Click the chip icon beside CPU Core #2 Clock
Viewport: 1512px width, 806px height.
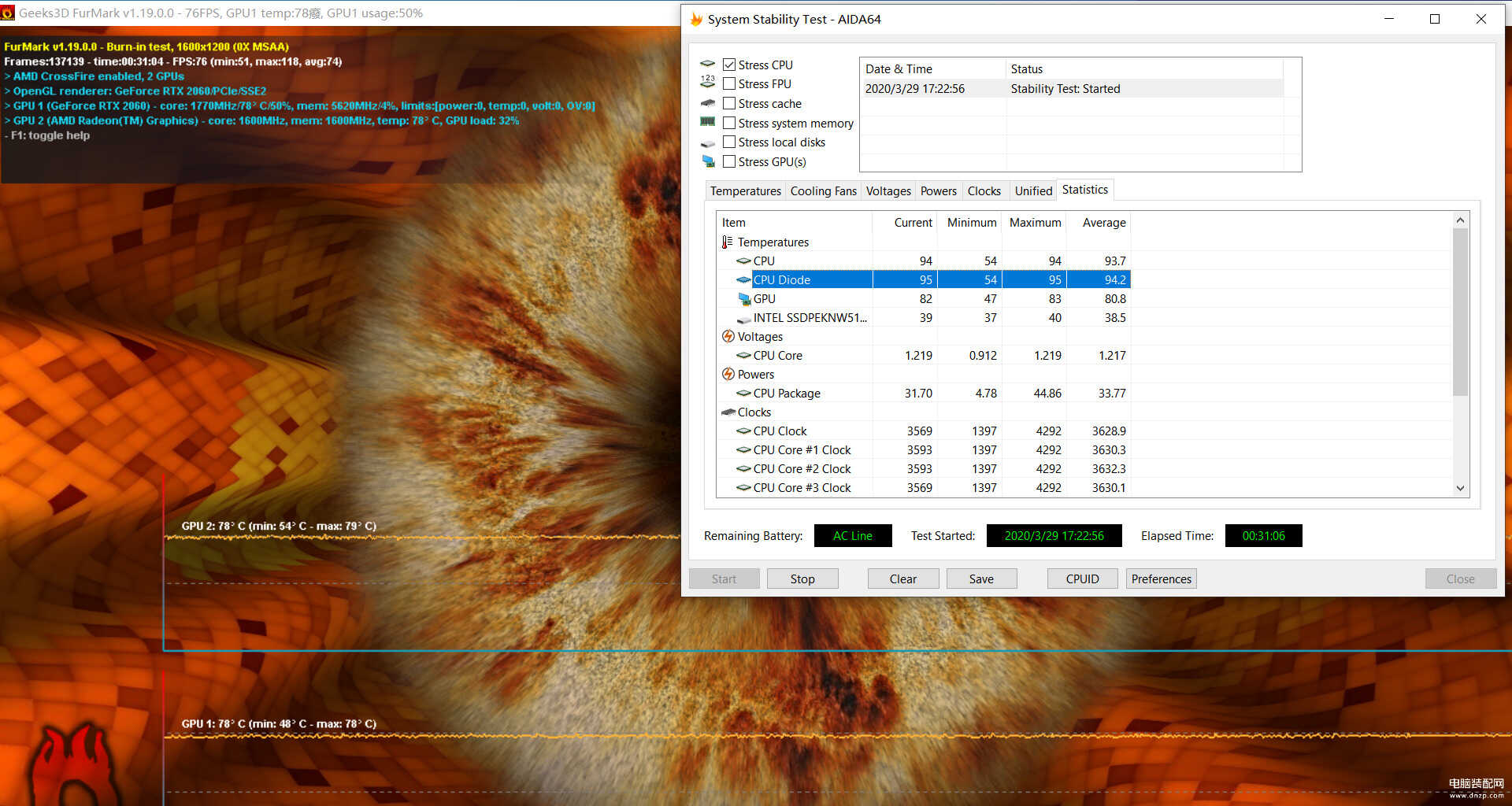click(743, 469)
